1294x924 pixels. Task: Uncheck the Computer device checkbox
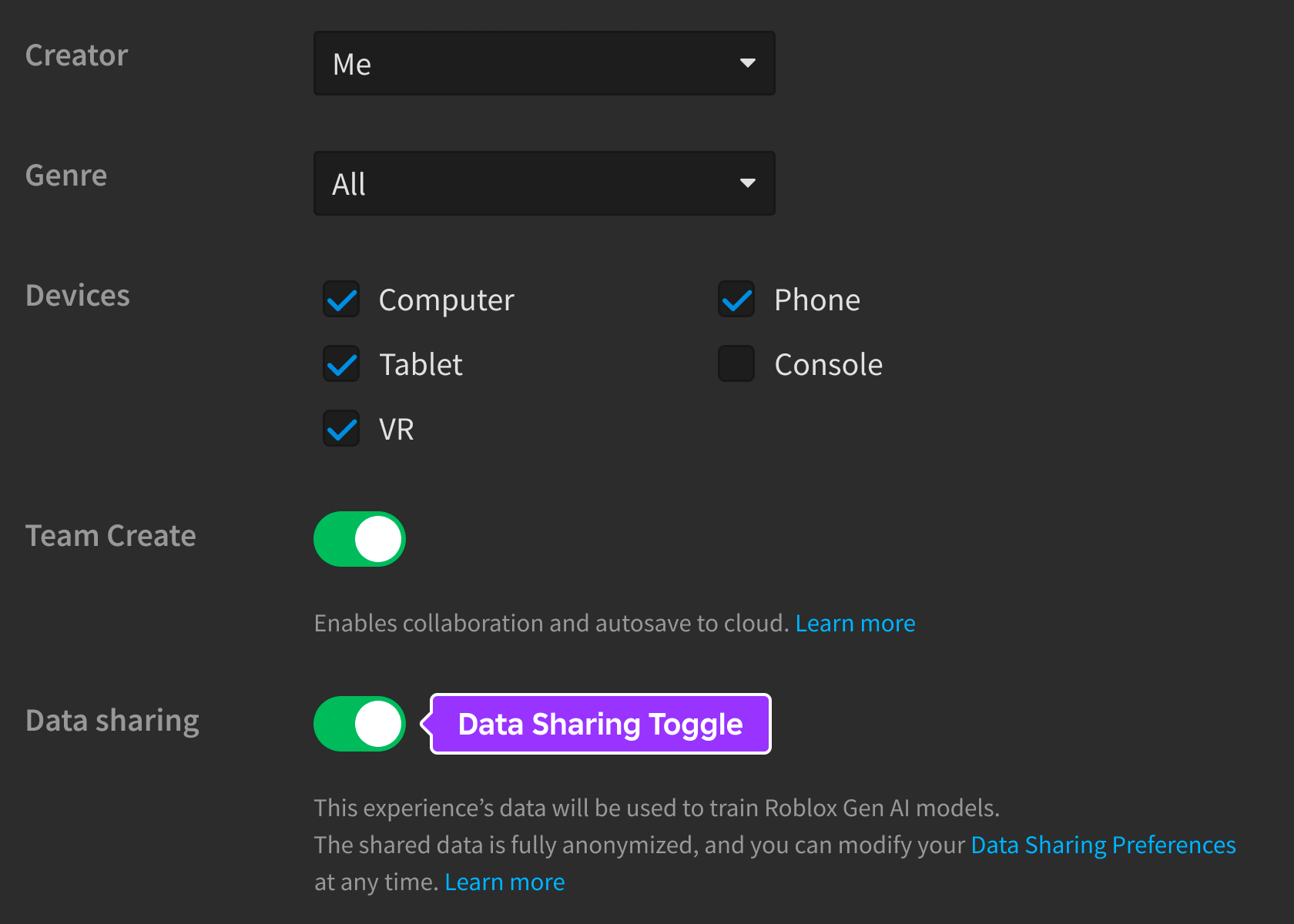point(341,300)
